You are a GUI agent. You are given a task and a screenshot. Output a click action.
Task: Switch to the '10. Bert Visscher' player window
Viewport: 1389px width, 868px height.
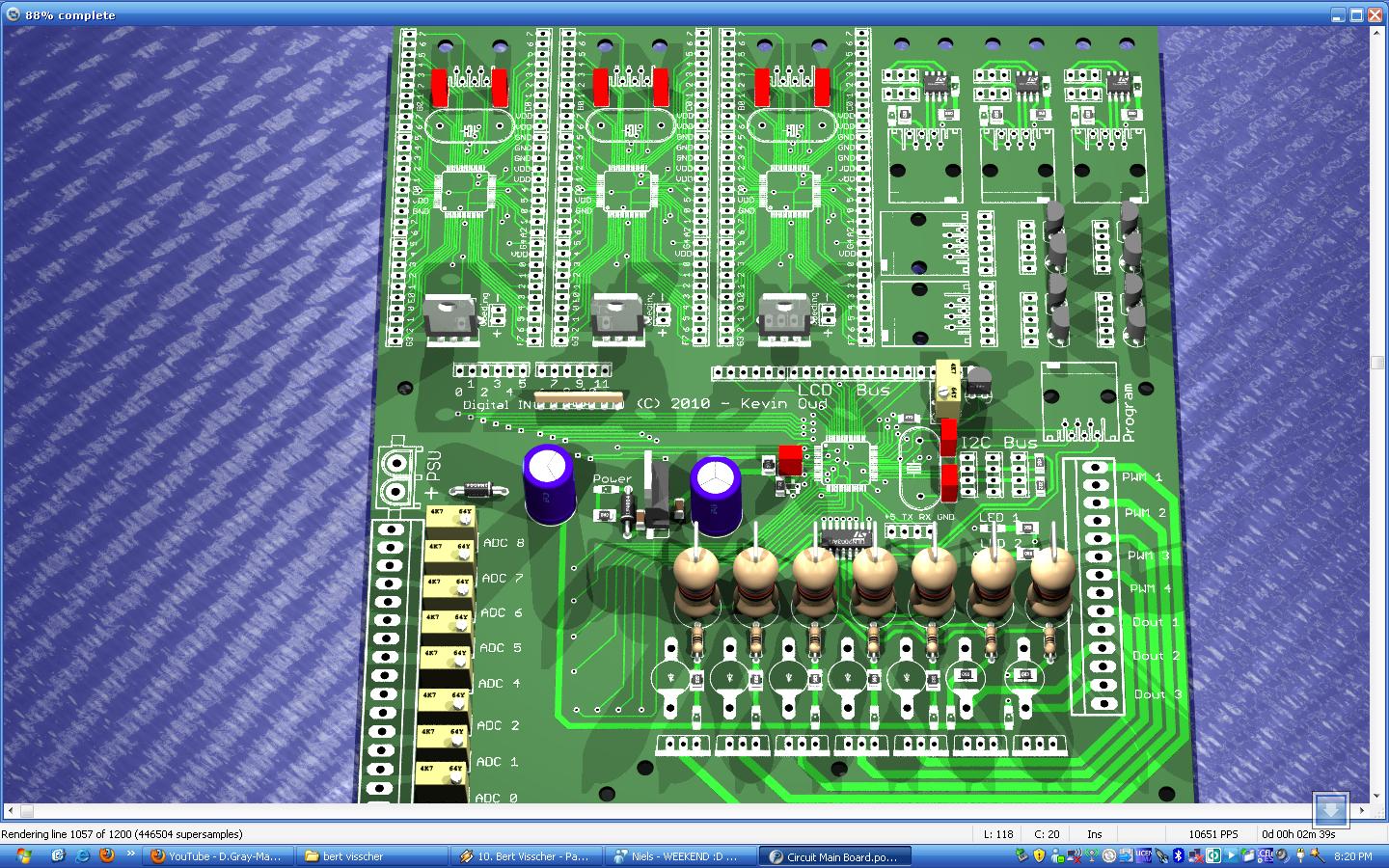click(526, 856)
